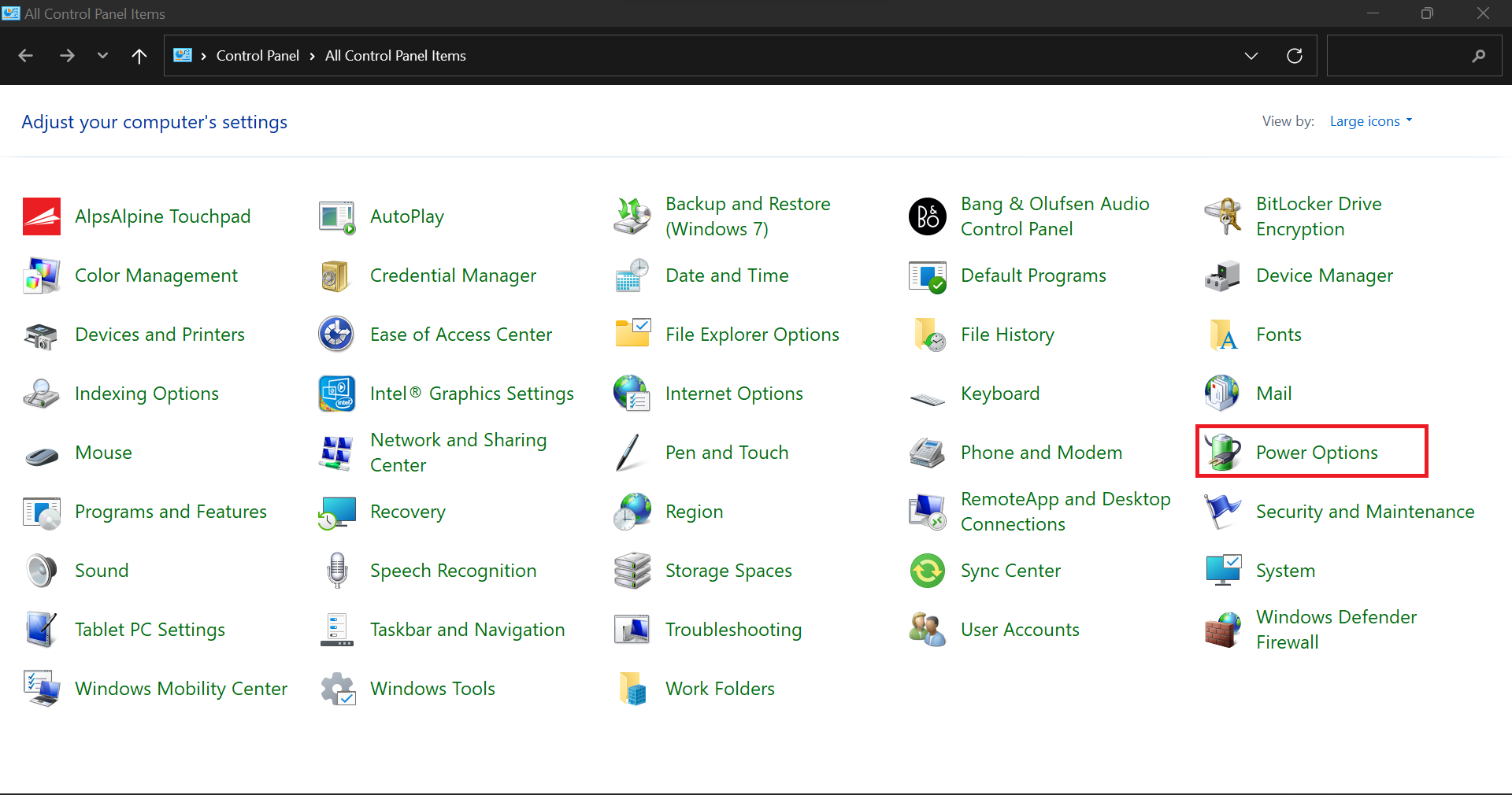Viewport: 1512px width, 795px height.
Task: Open the Troubleshooting link
Action: click(x=734, y=630)
